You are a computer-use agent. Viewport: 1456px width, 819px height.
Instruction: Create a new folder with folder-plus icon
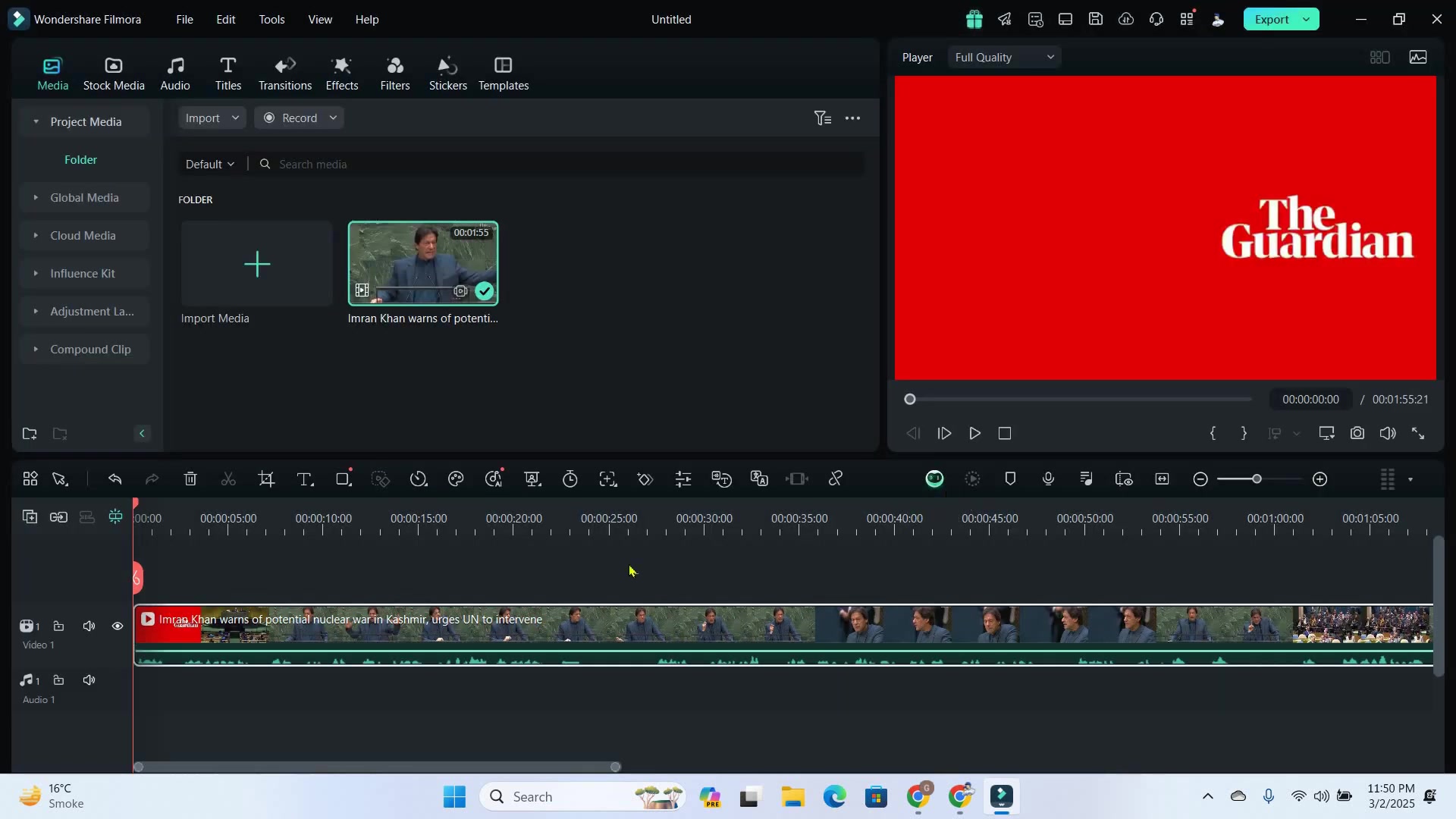(x=30, y=434)
